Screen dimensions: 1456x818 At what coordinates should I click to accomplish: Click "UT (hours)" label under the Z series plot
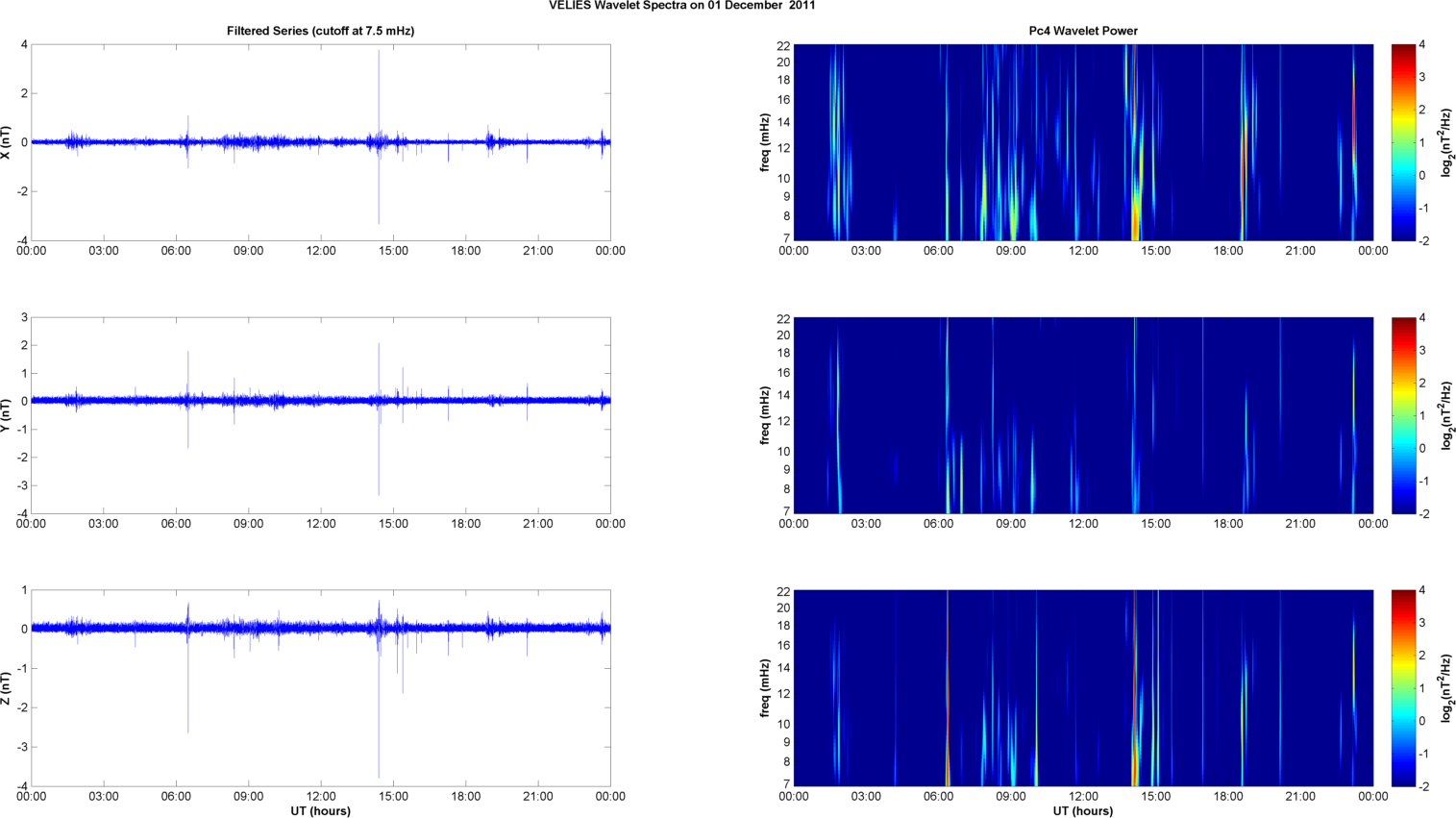coord(320,810)
